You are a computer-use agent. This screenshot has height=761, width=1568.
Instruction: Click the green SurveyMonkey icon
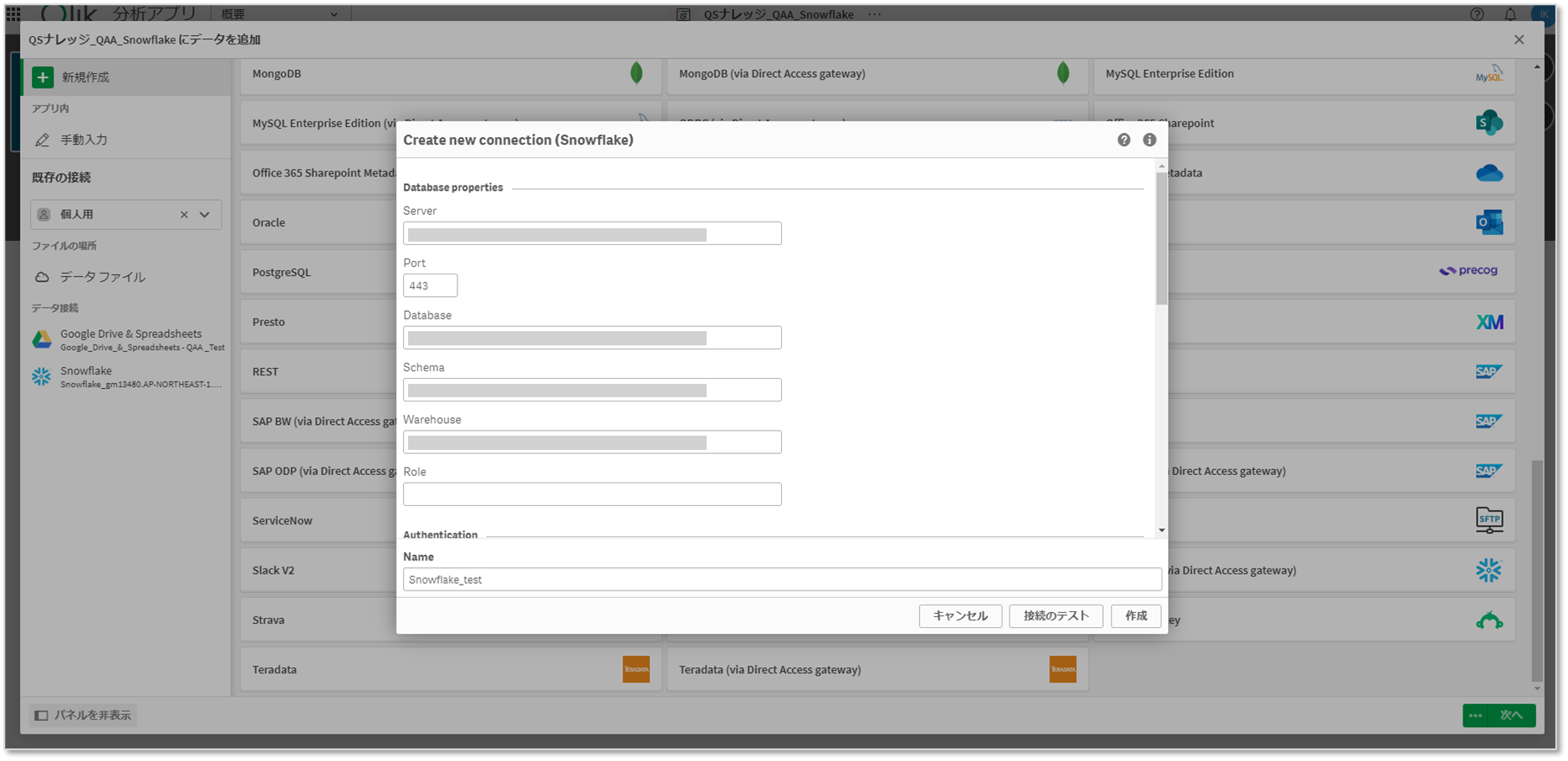click(x=1489, y=621)
